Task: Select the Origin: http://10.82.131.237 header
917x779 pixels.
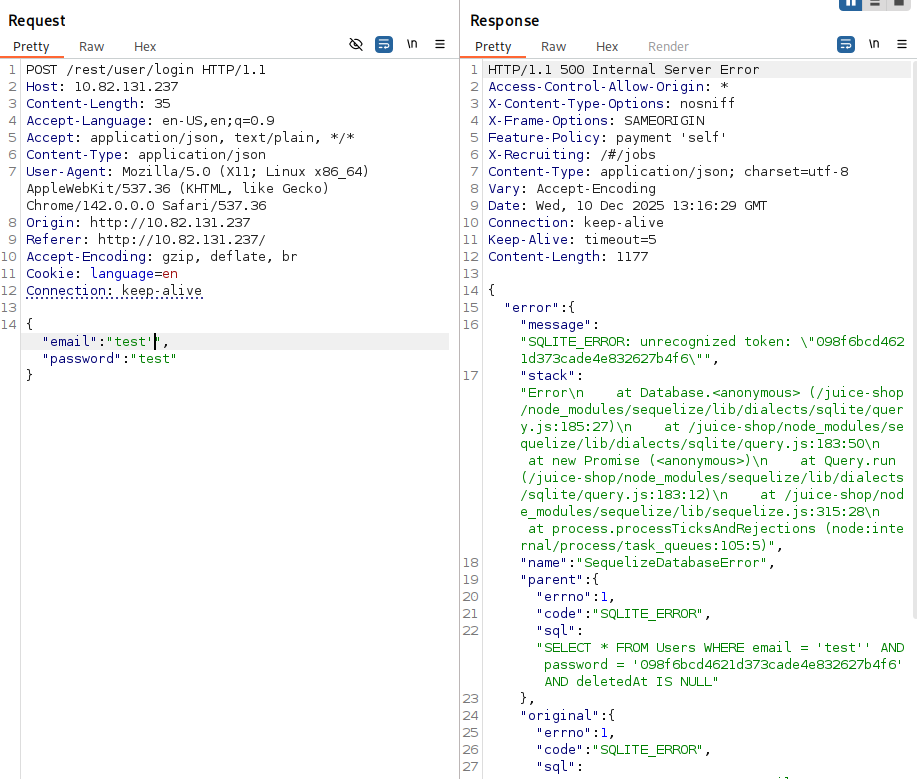Action: pos(138,223)
